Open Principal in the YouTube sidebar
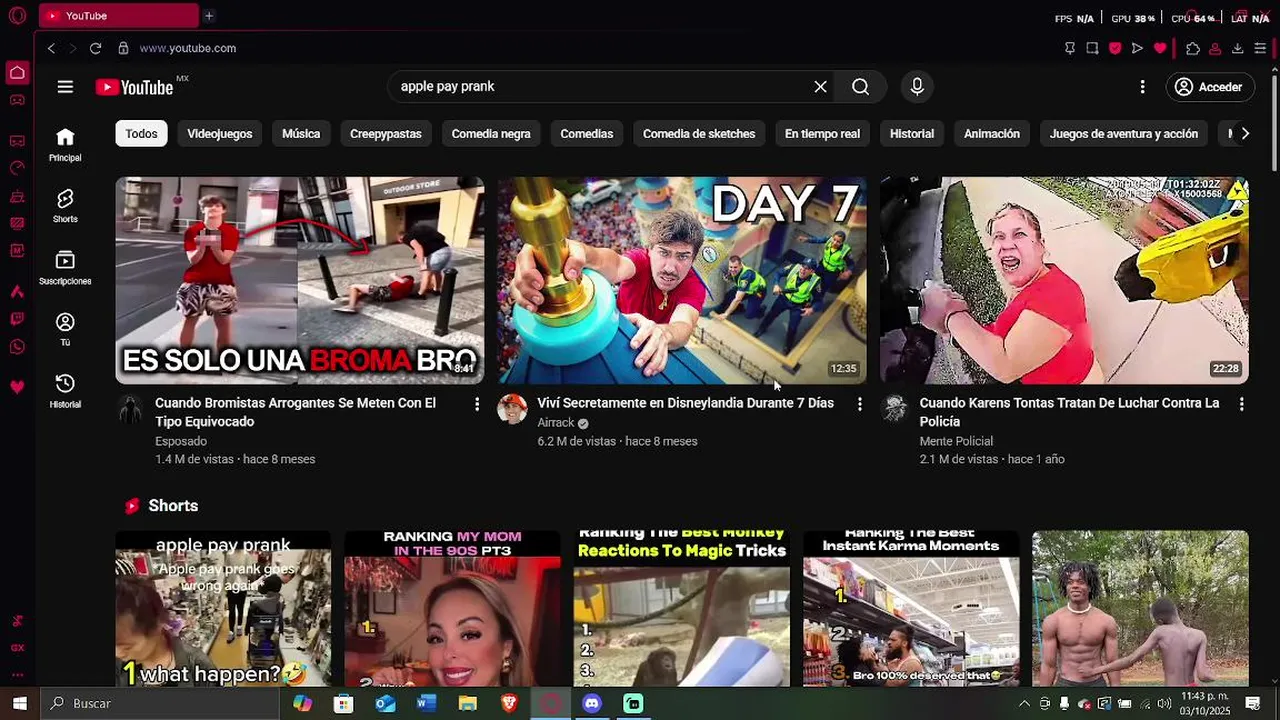 click(x=65, y=145)
